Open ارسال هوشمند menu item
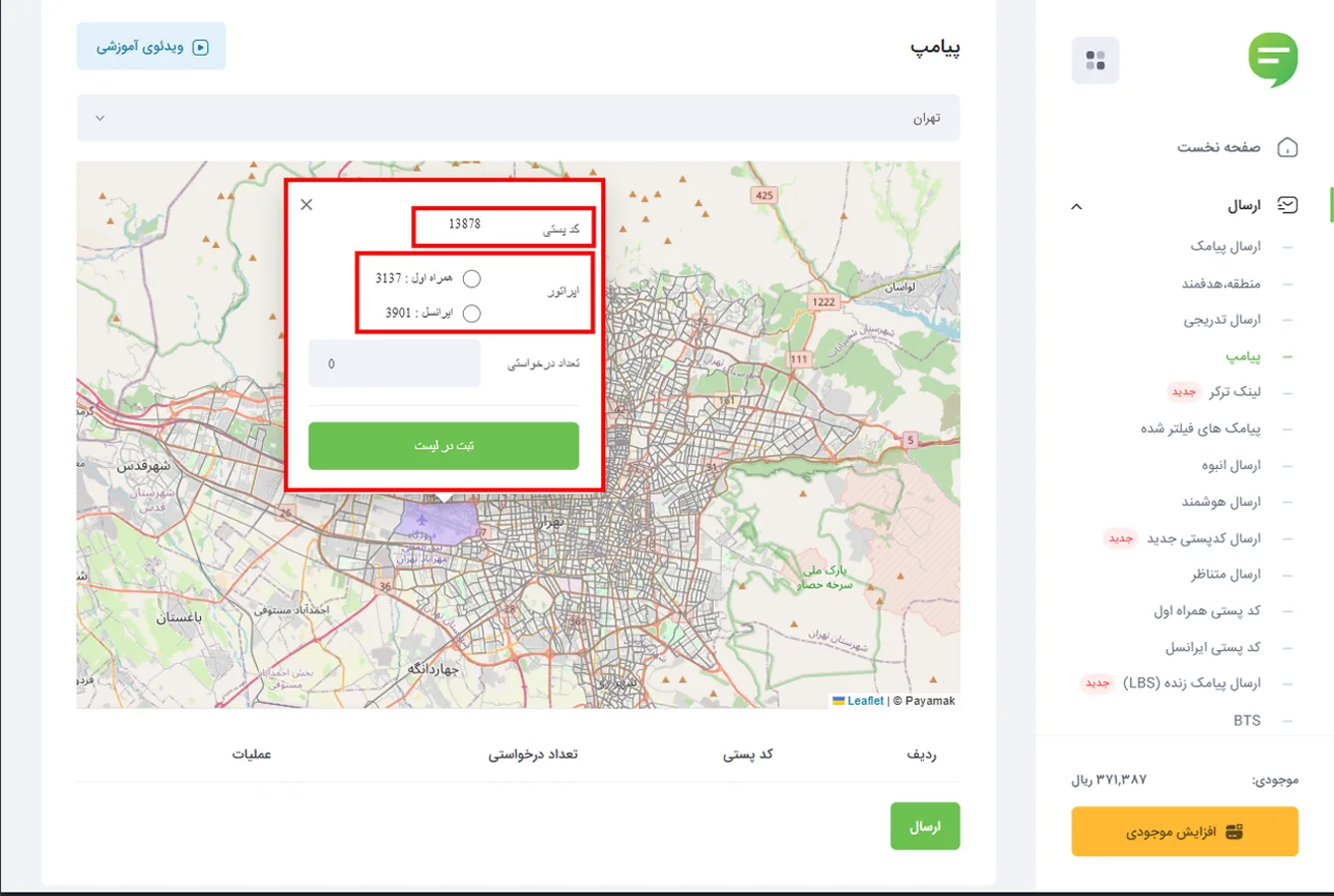Image resolution: width=1334 pixels, height=896 pixels. [1222, 502]
